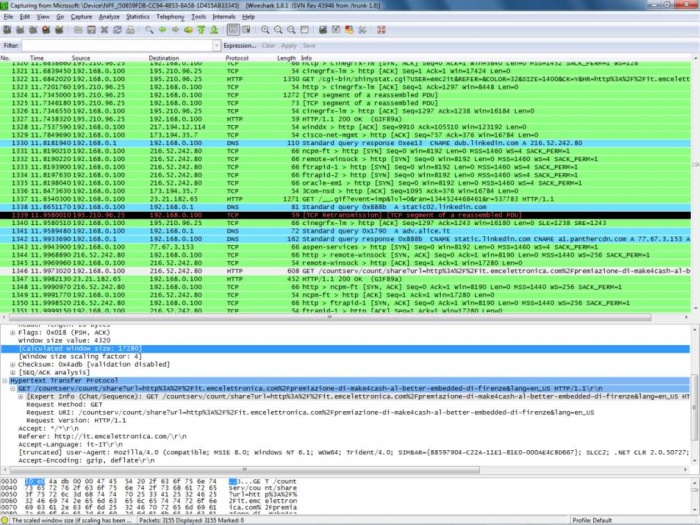Sort by the Protocol column header

click(x=237, y=58)
